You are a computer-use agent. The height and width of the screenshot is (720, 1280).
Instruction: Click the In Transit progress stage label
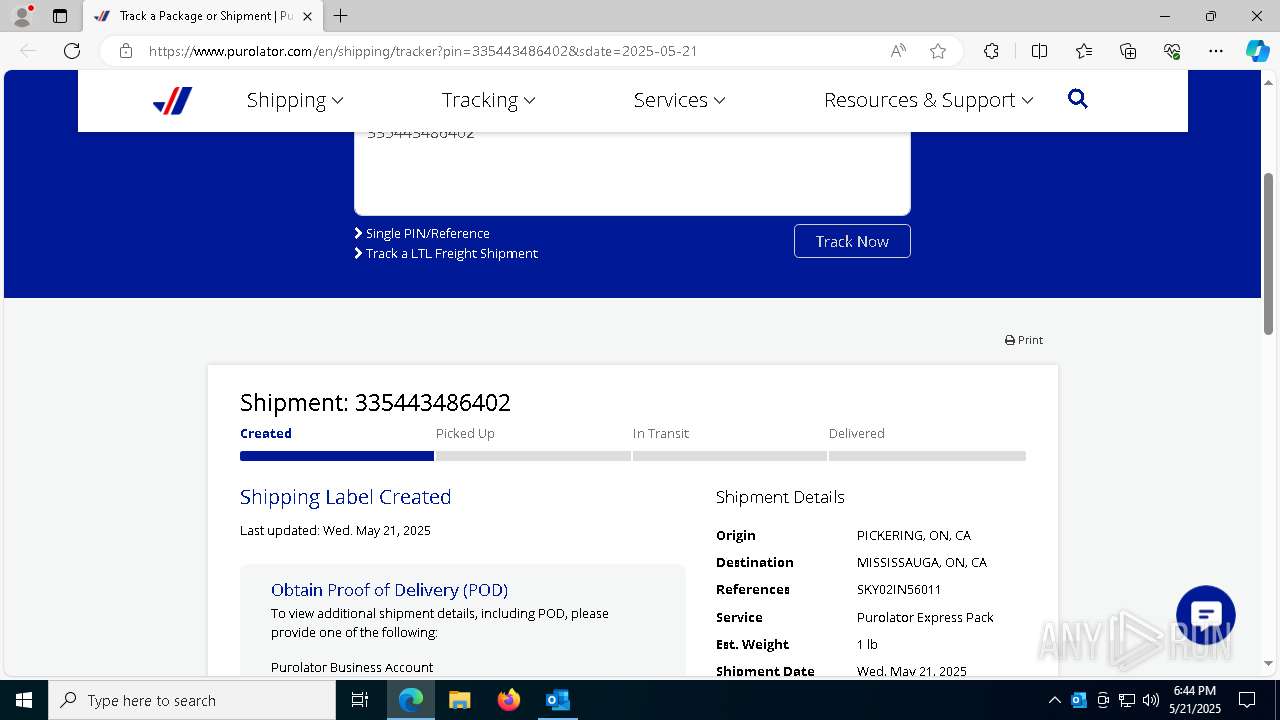click(661, 433)
